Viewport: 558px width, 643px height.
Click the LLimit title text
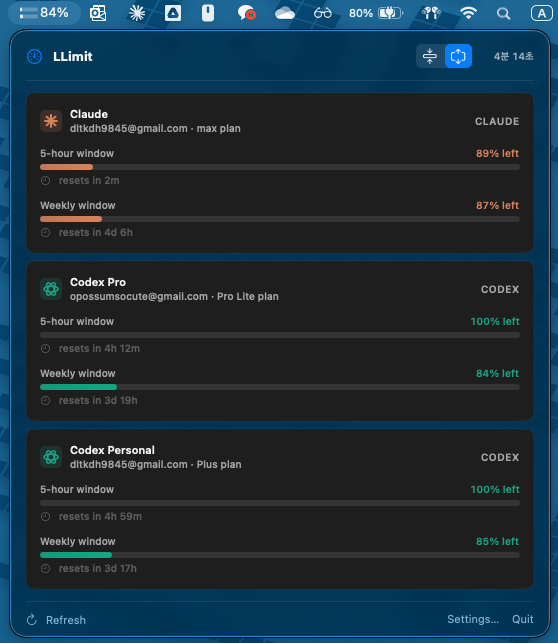(x=73, y=56)
